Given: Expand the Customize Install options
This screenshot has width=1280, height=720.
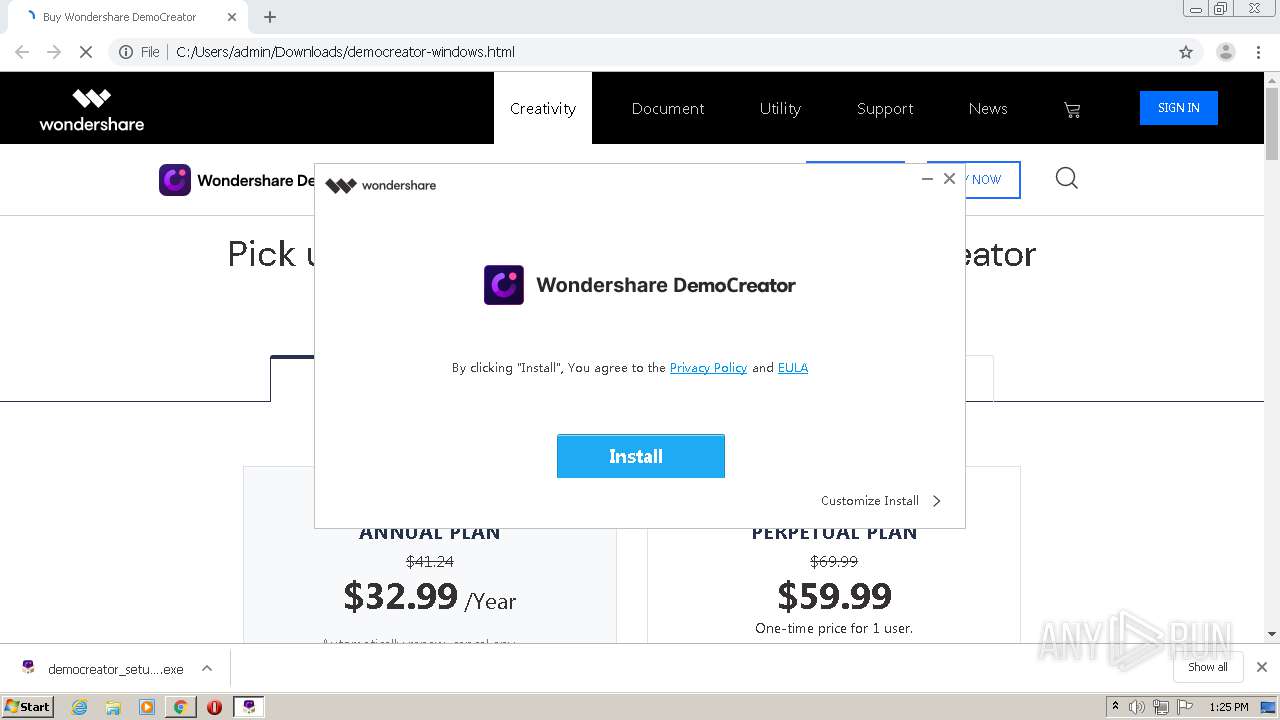Looking at the screenshot, I should point(880,501).
